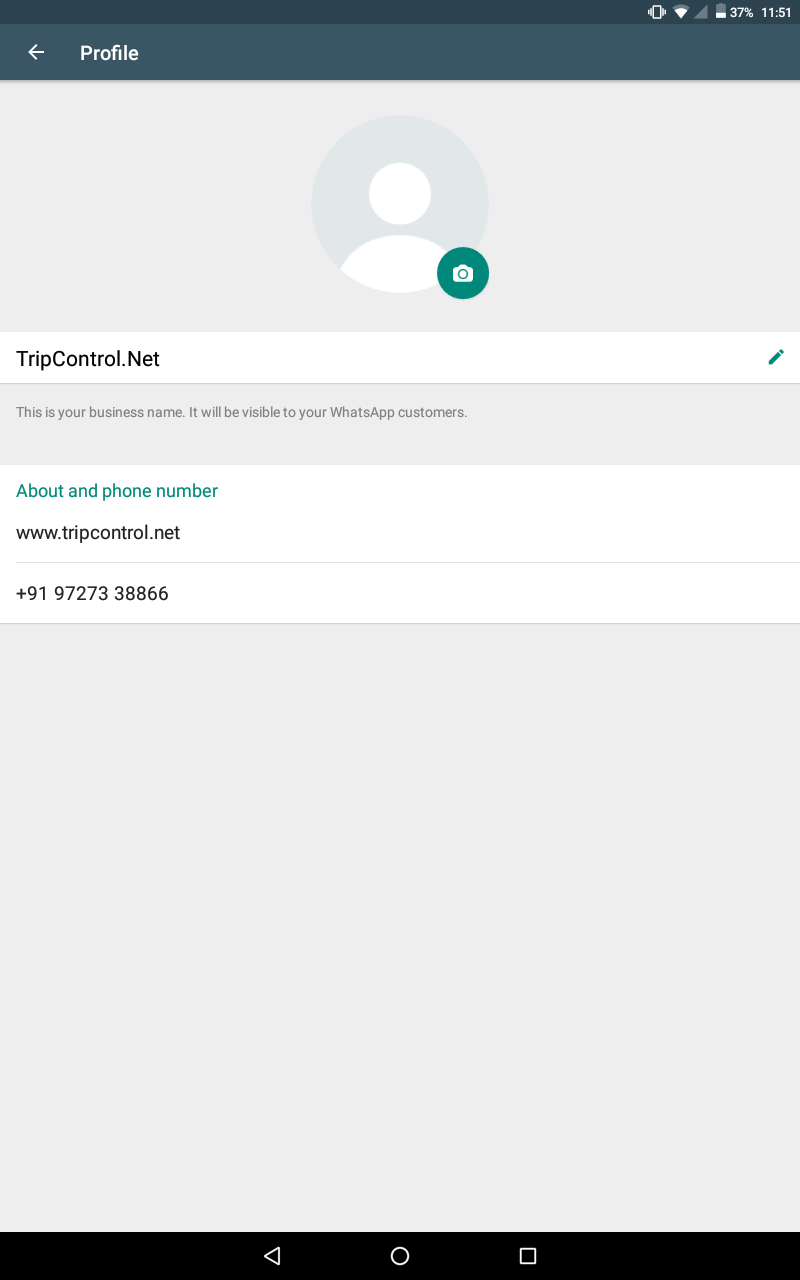The image size is (800, 1280).
Task: Tap the cellular signal status icon
Action: [x=701, y=12]
